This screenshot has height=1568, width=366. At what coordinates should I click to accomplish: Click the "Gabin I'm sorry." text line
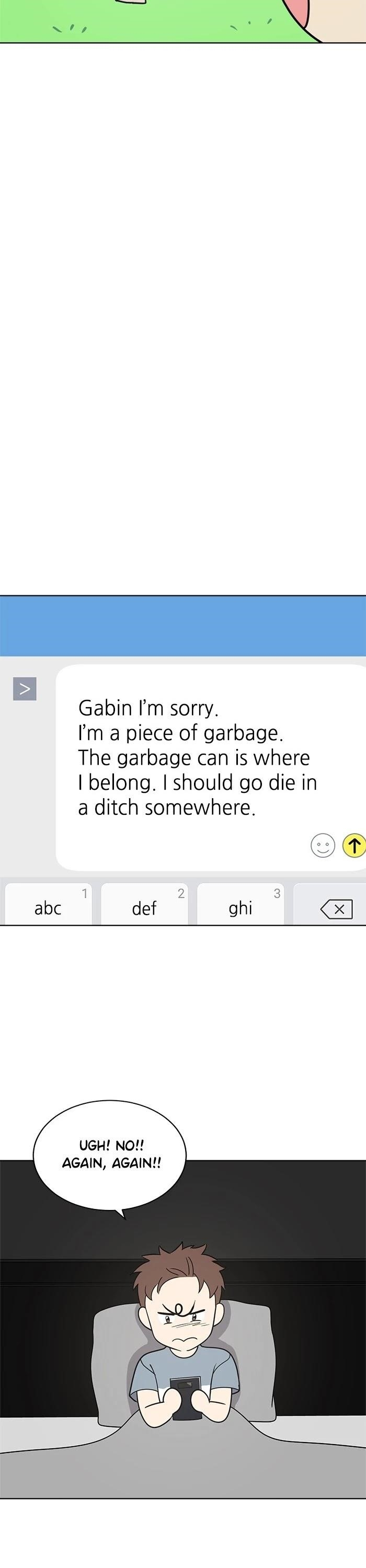[x=148, y=708]
